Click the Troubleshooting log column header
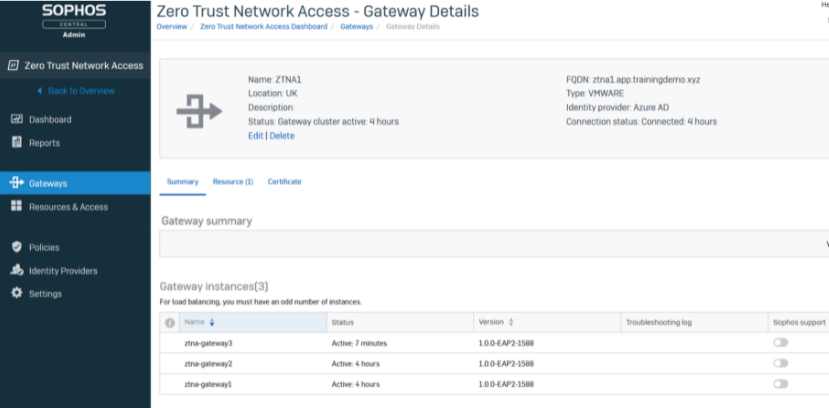This screenshot has height=408, width=829. [x=694, y=322]
